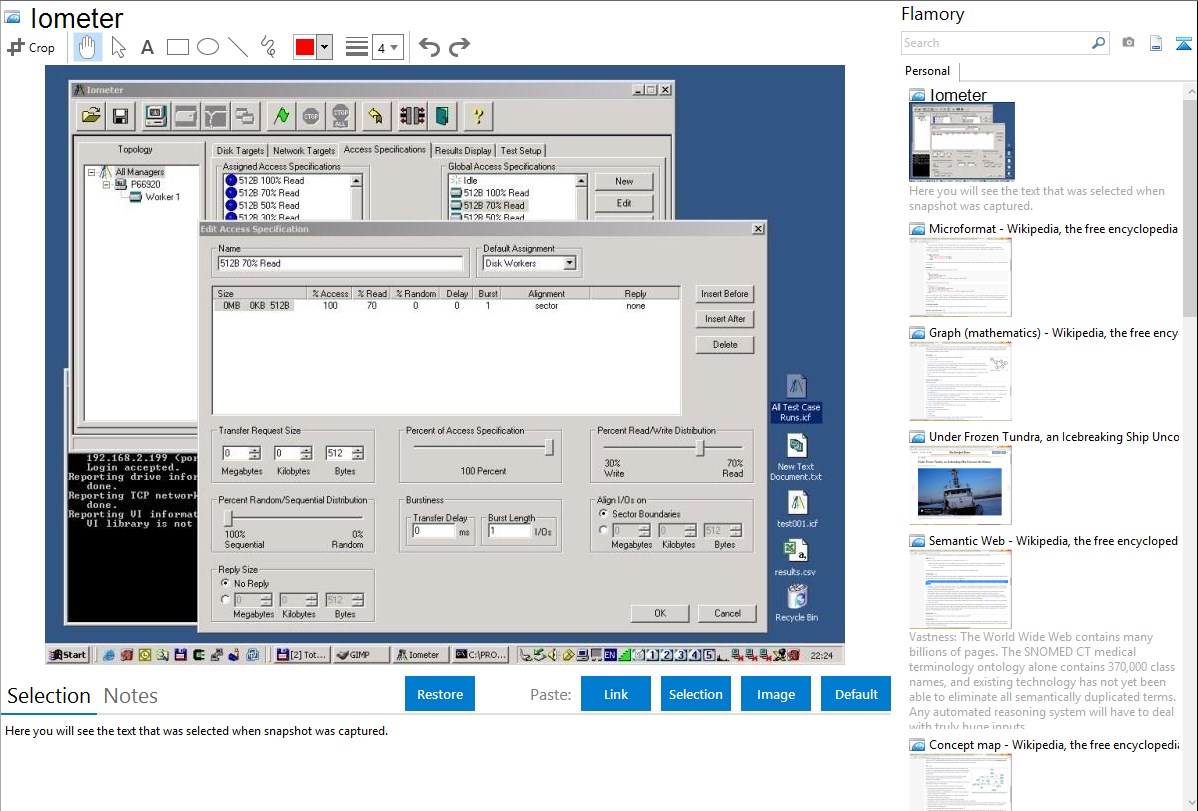Viewport: 1198px width, 811px height.
Task: Click Iometer's Stop All toolbar icon
Action: (x=340, y=116)
